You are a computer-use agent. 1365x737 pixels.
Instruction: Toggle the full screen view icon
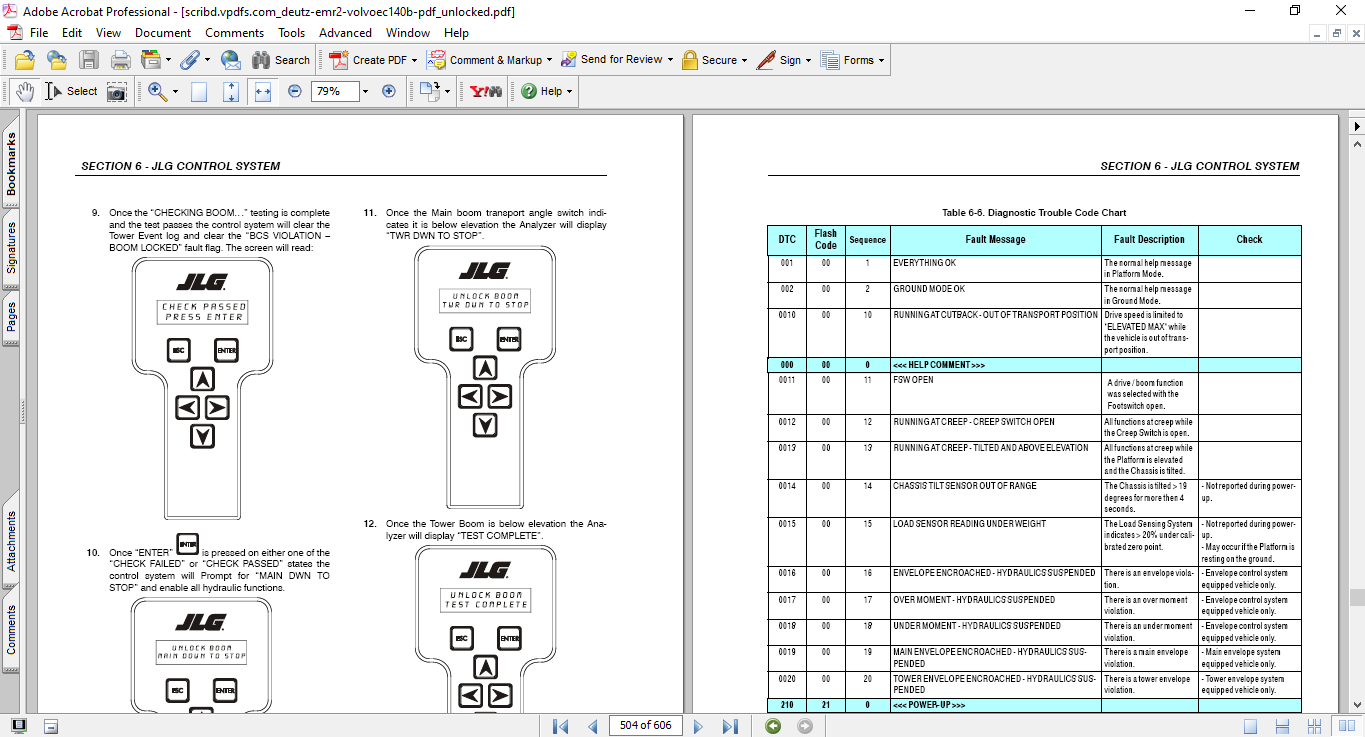(x=19, y=726)
